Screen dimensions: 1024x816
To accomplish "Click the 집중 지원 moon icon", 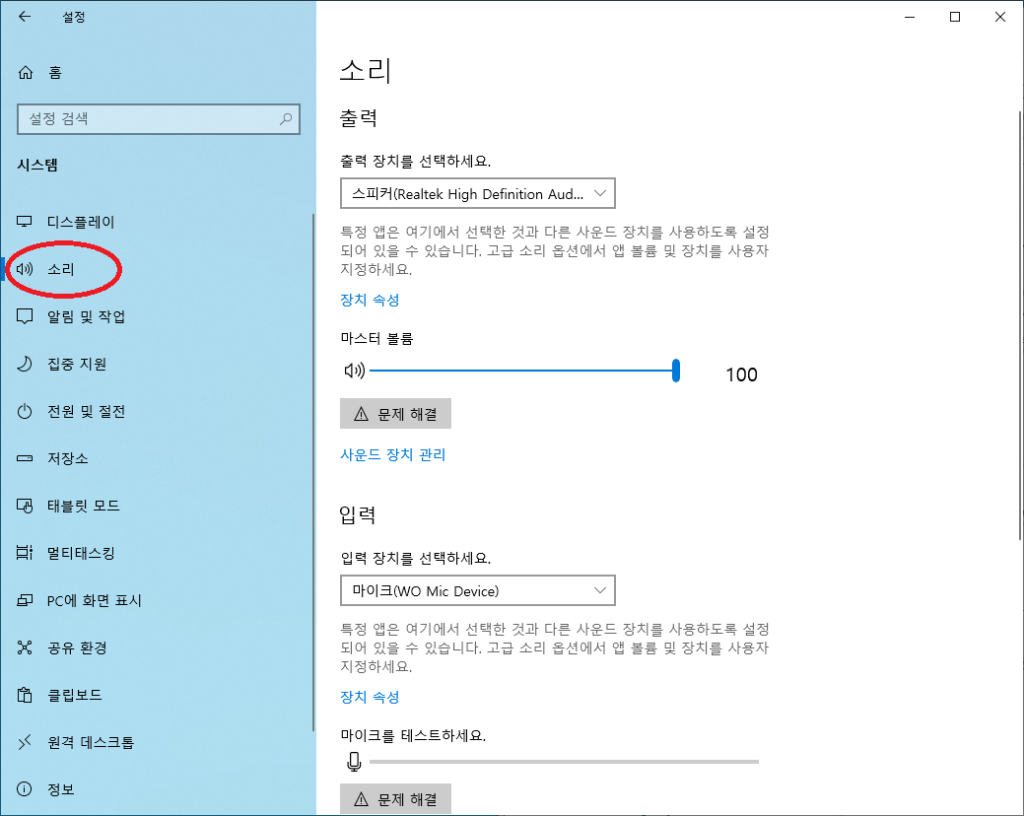I will [26, 364].
